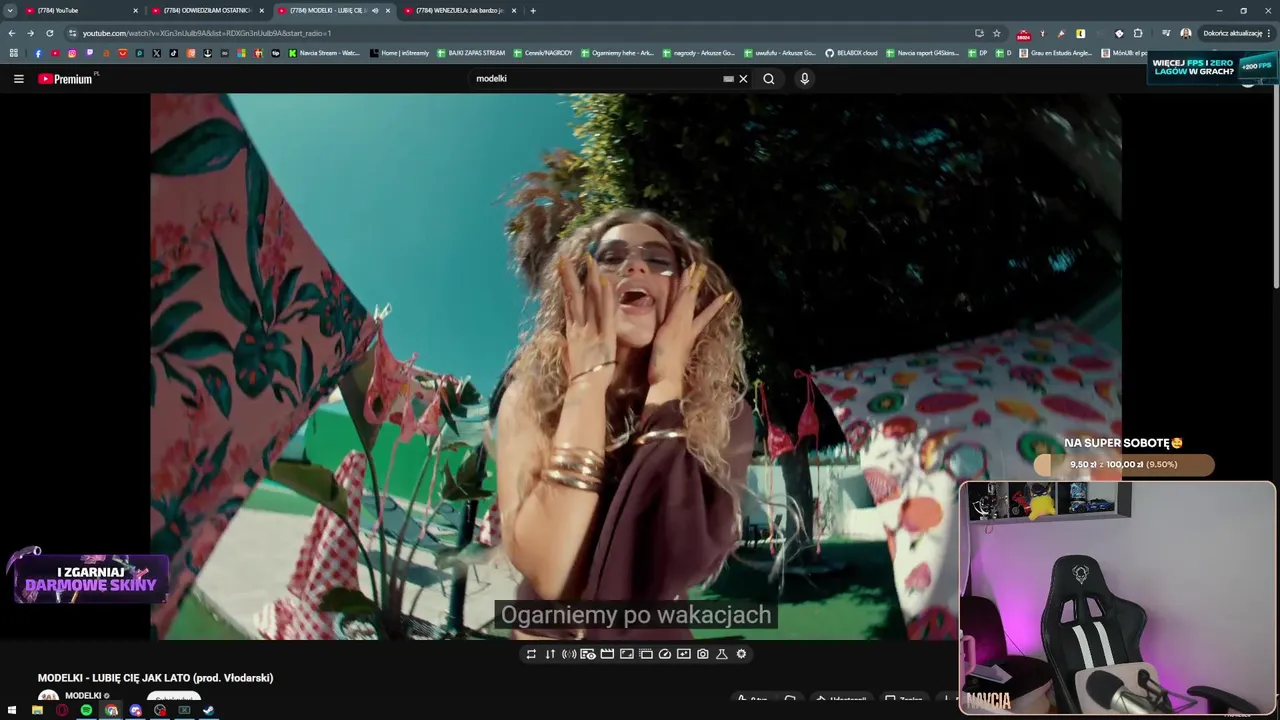Open the apps grid in bookmarks bar
The height and width of the screenshot is (720, 1280).
pyautogui.click(x=14, y=53)
